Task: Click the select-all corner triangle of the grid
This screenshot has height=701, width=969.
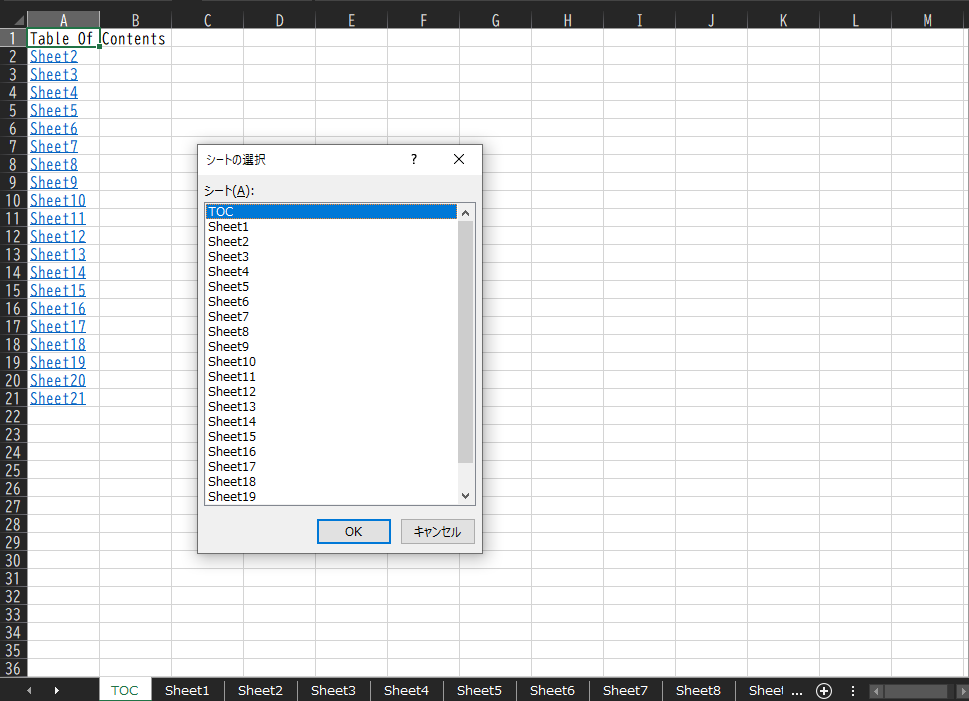Action: tap(19, 20)
